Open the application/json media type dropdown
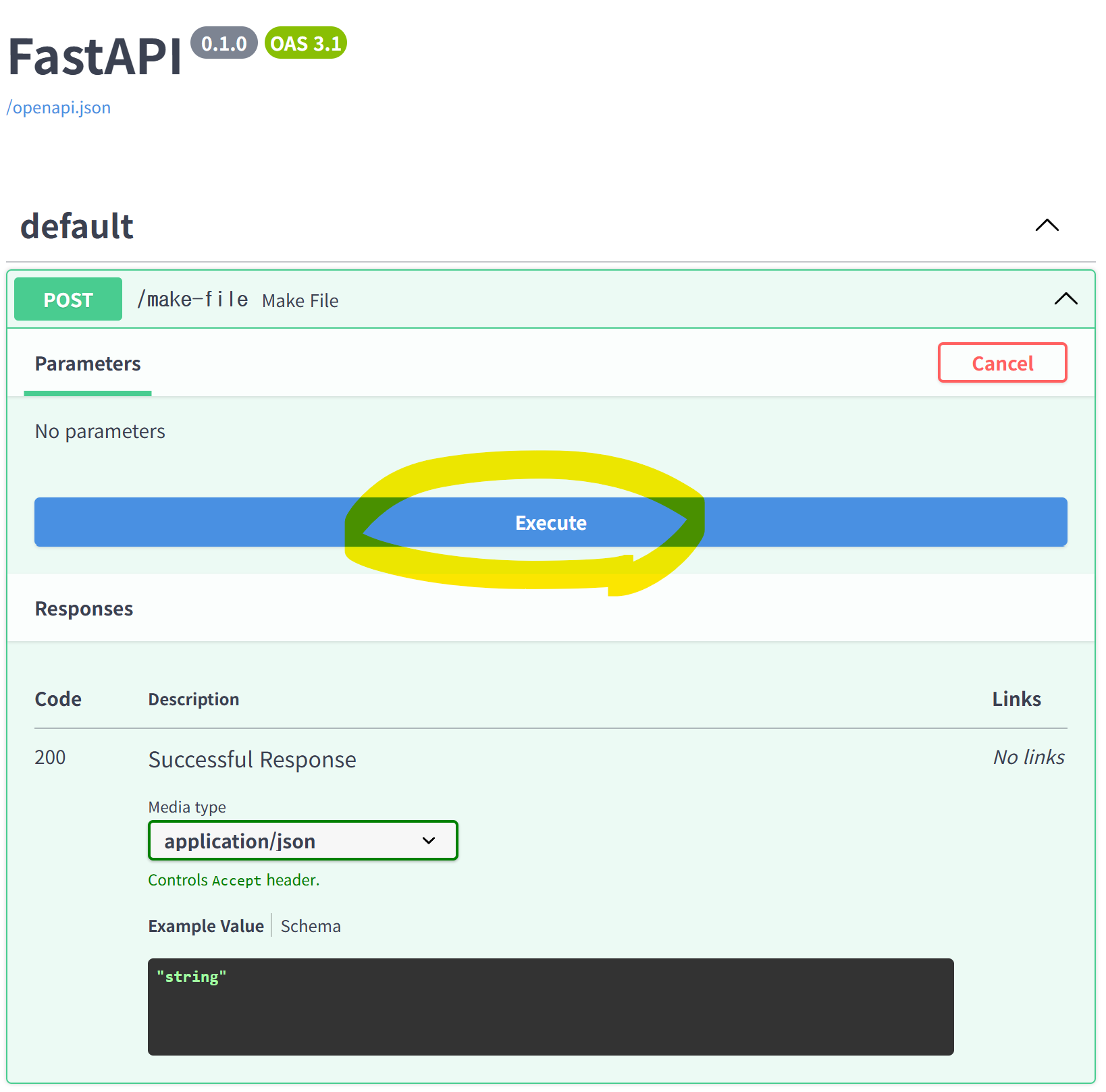Screen dimensions: 1106x1092 coord(303,841)
